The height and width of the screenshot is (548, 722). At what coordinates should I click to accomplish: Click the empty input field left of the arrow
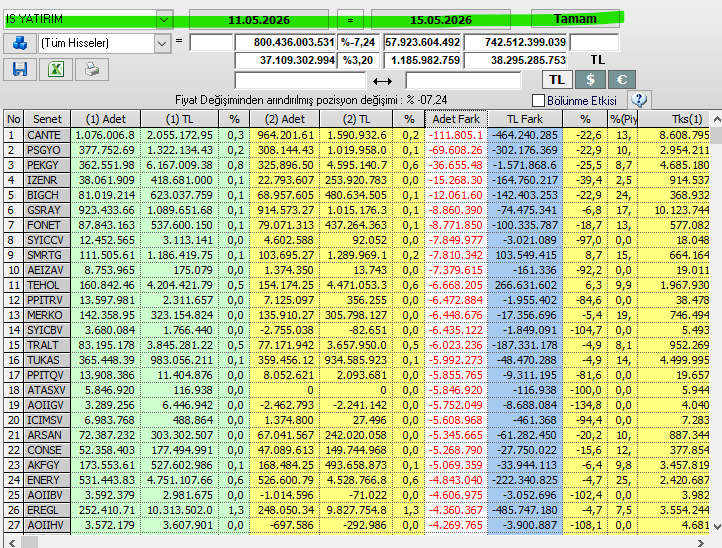pyautogui.click(x=300, y=81)
